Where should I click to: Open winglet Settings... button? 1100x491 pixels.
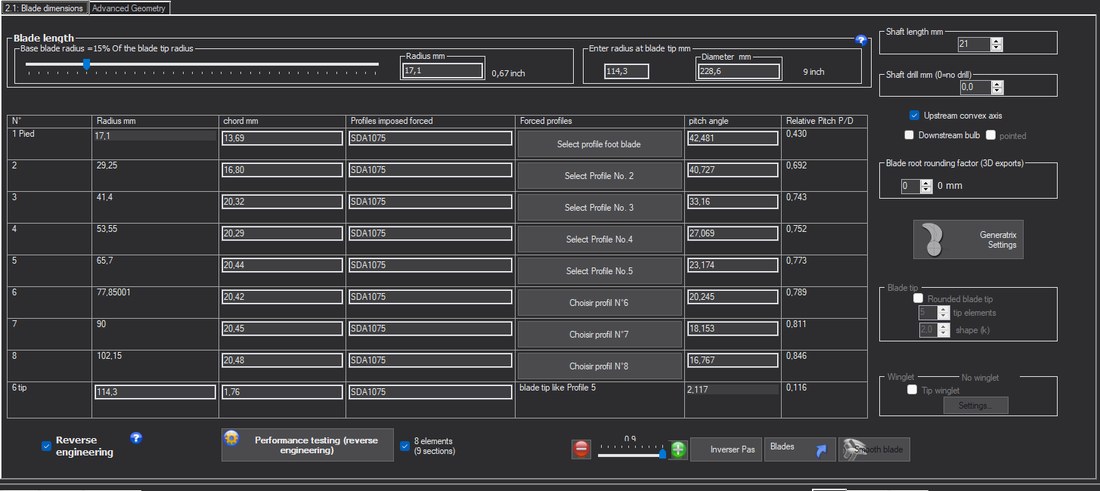(975, 405)
